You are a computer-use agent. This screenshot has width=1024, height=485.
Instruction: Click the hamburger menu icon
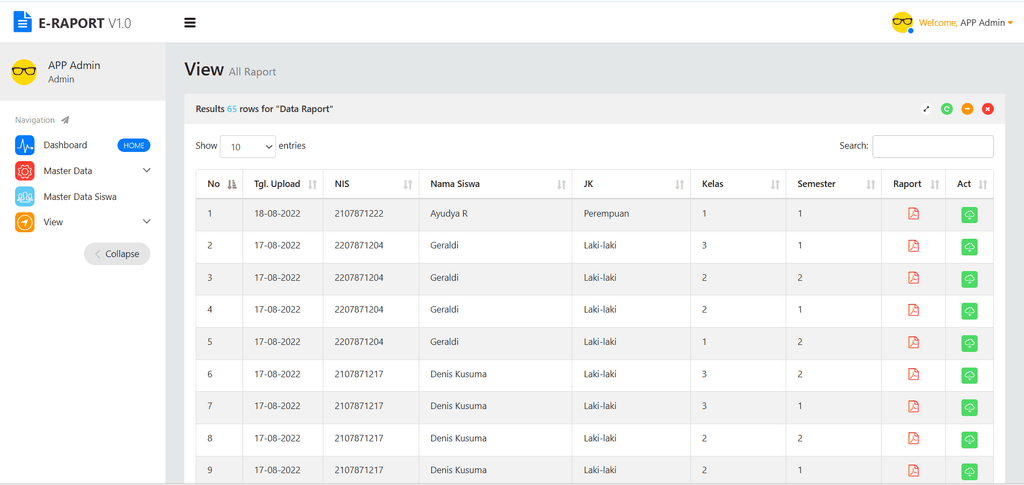point(190,23)
